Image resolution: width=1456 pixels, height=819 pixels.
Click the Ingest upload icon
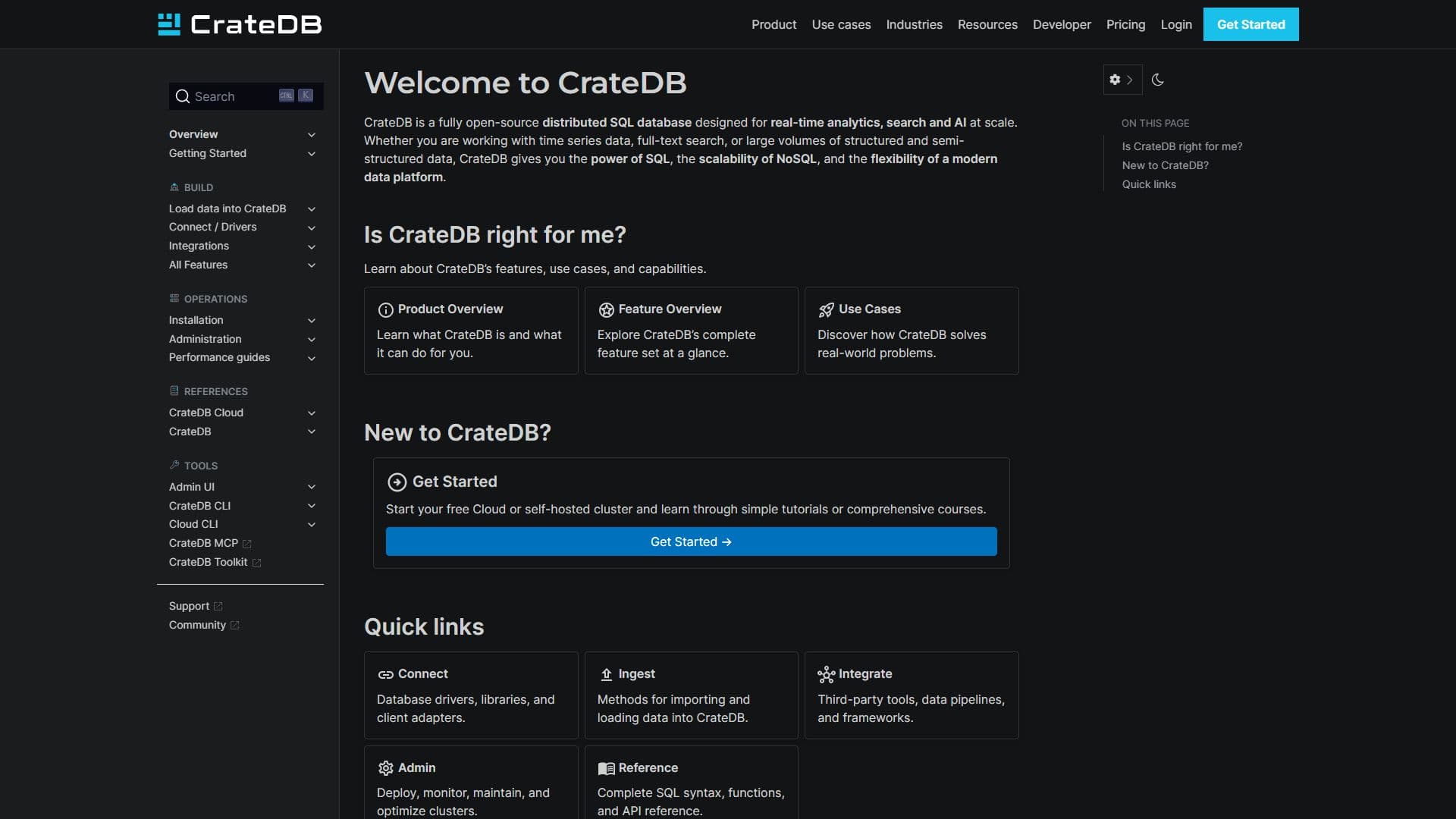tap(606, 674)
